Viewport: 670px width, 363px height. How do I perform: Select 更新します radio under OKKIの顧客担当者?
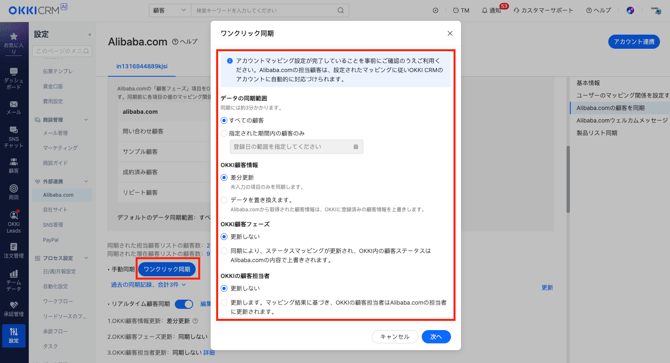[224, 303]
